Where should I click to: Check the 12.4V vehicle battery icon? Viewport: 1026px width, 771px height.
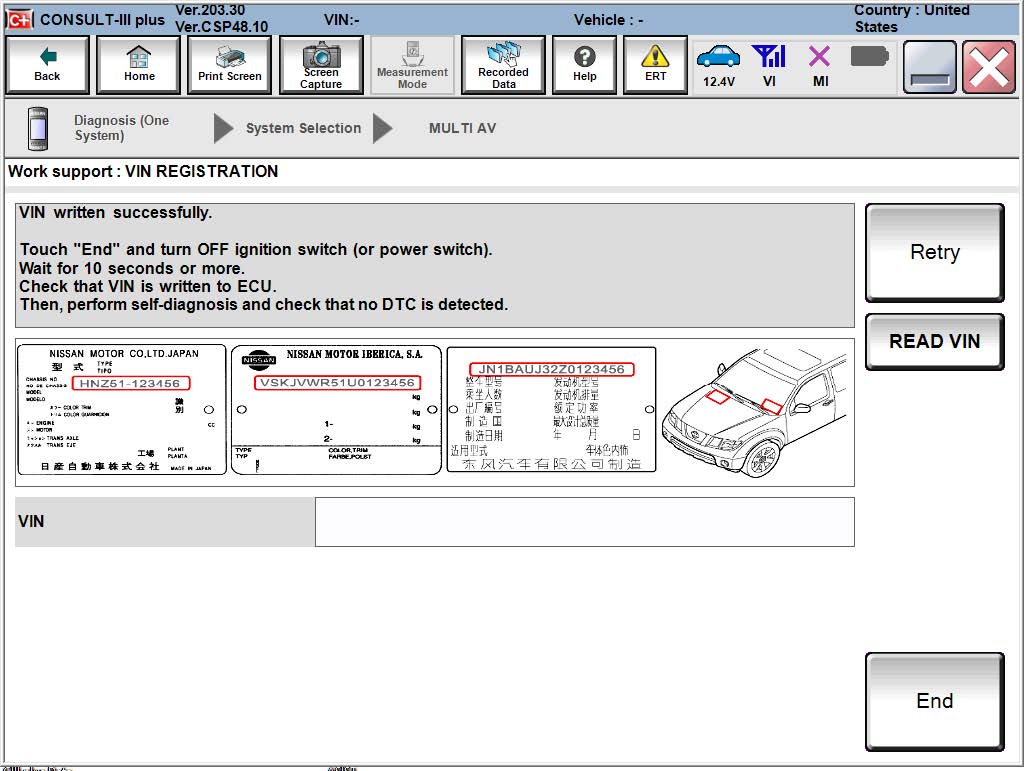click(718, 65)
